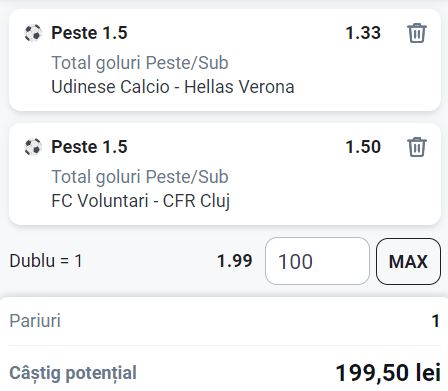
Task: Click the first Peste 1.5 selection title
Action: click(89, 33)
